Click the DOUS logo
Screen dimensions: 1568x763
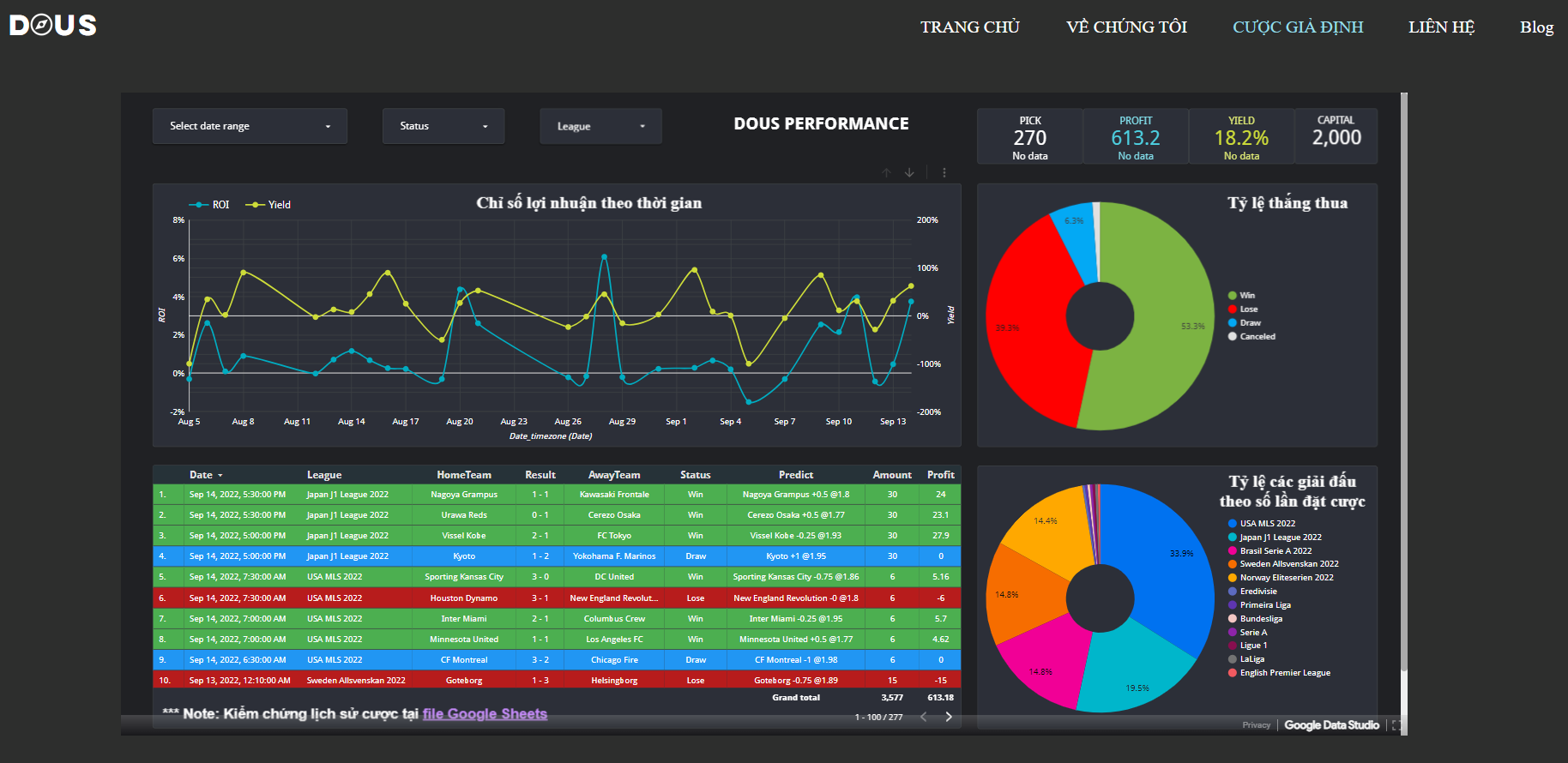pyautogui.click(x=53, y=25)
